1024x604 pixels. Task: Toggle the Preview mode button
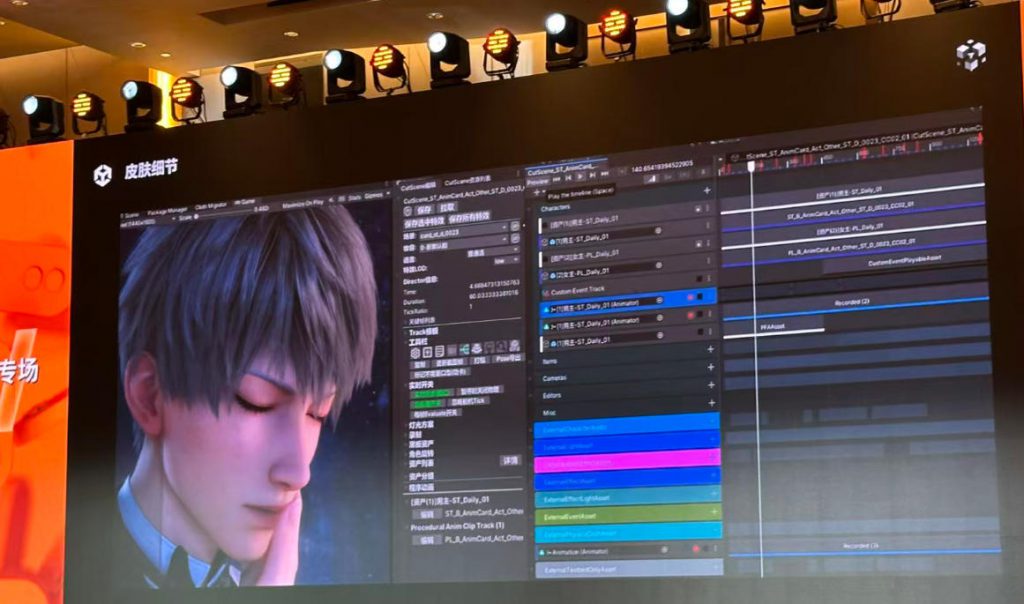click(538, 181)
